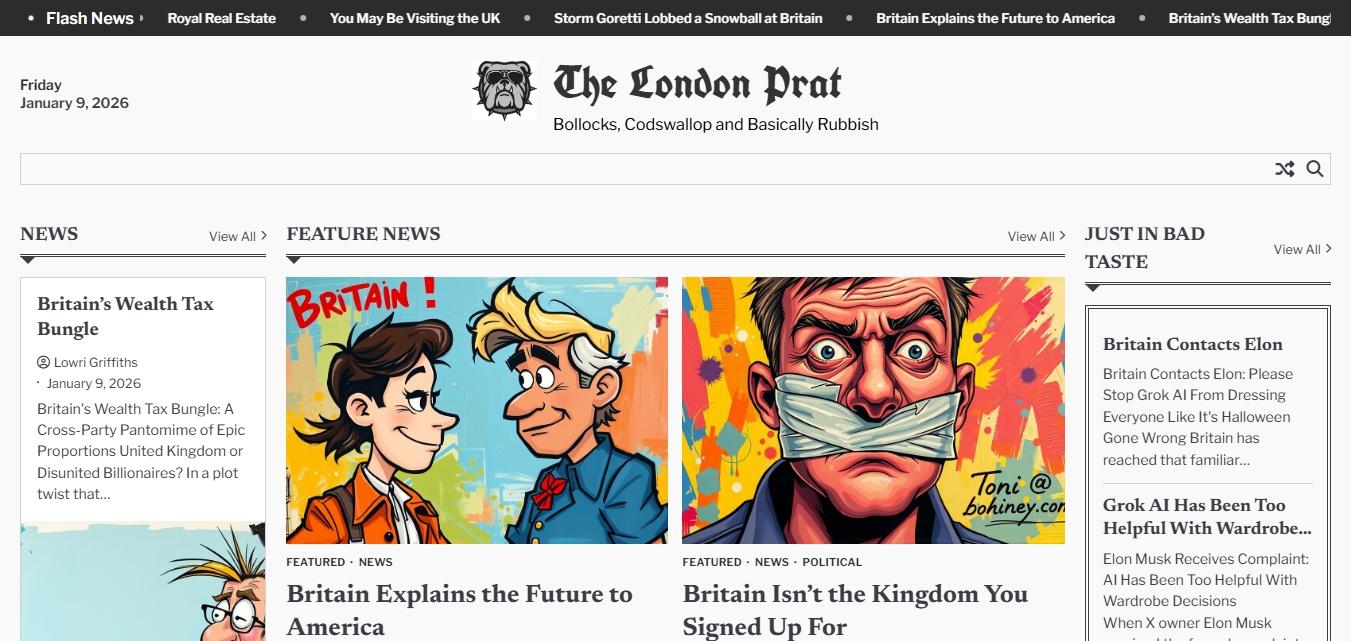Click the Britain cartoon couple thumbnail
The image size is (1352, 641).
tap(477, 410)
